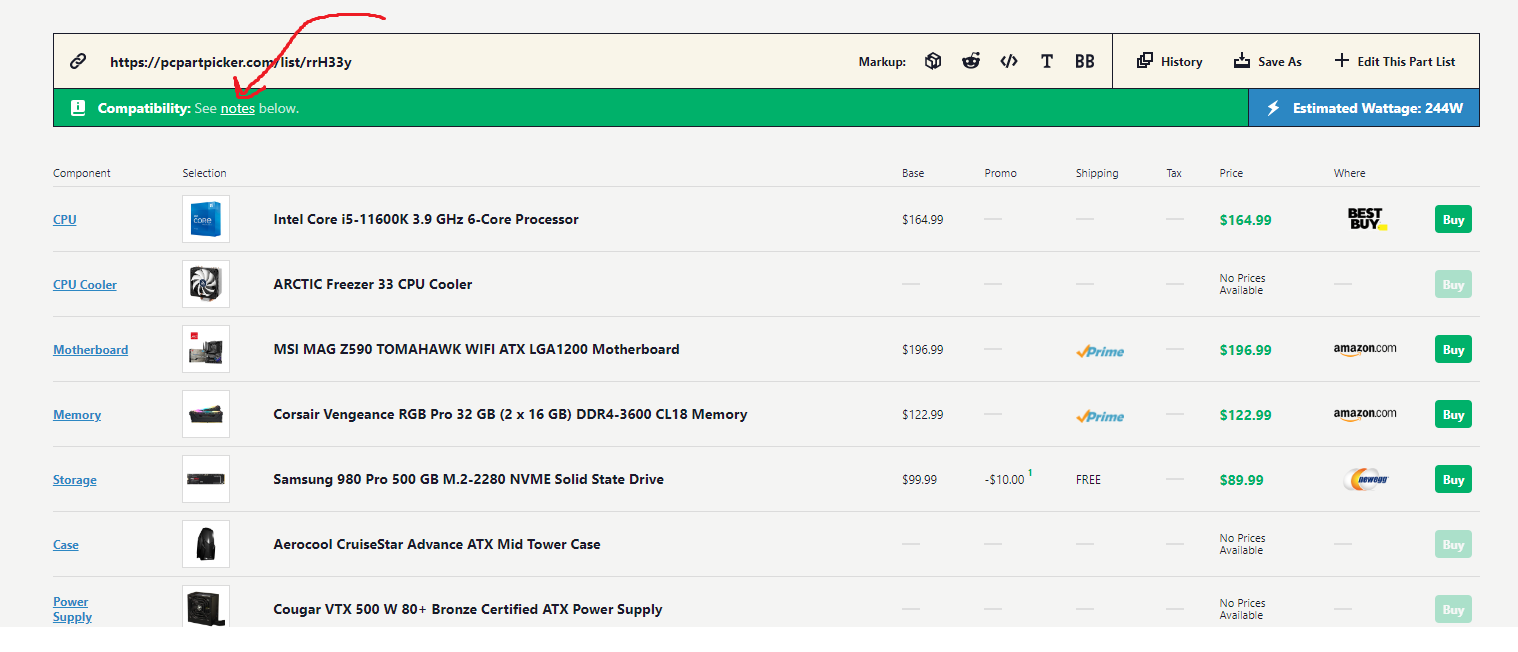Click Estimated Wattage 244W box
The width and height of the screenshot is (1518, 652).
point(1364,108)
